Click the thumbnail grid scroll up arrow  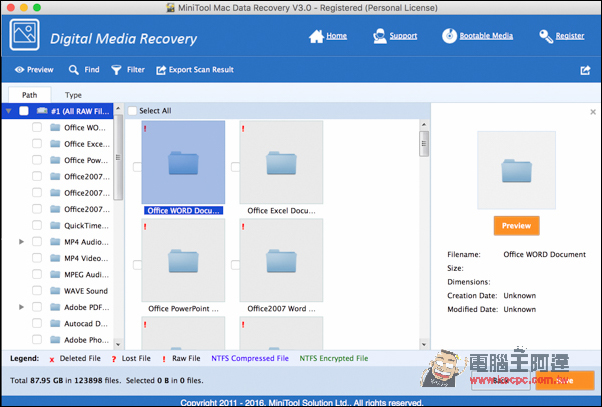pos(424,124)
